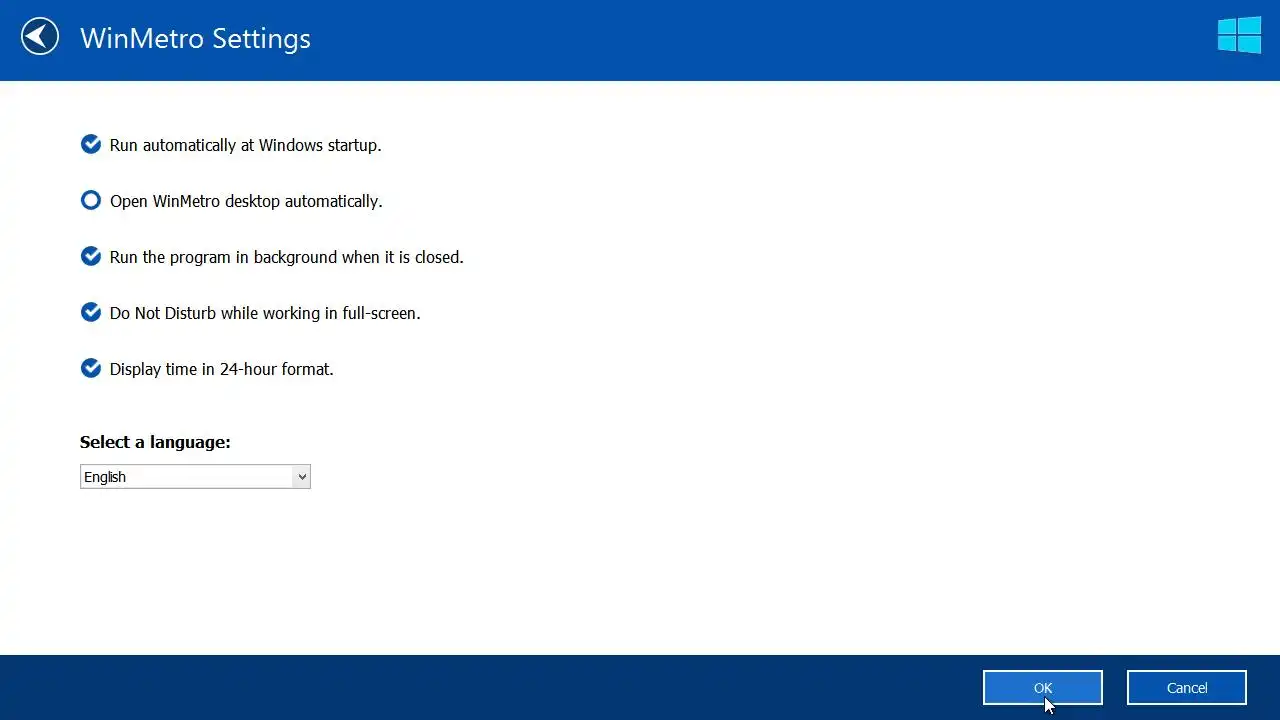
Task: Toggle Run the program in background checkbox
Action: (91, 256)
